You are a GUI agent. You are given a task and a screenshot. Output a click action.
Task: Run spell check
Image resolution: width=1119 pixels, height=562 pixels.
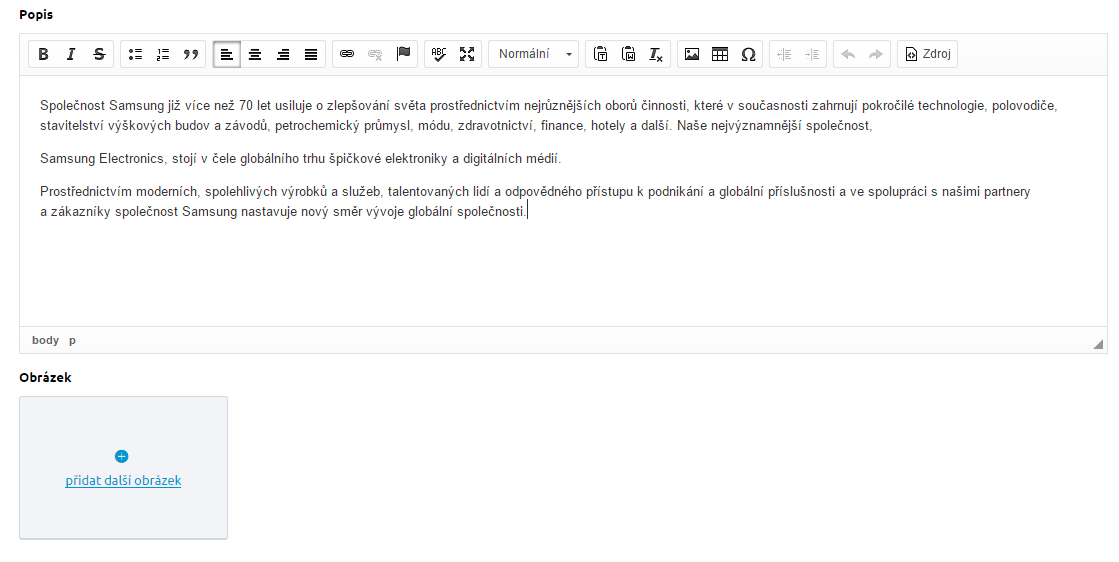click(x=439, y=54)
